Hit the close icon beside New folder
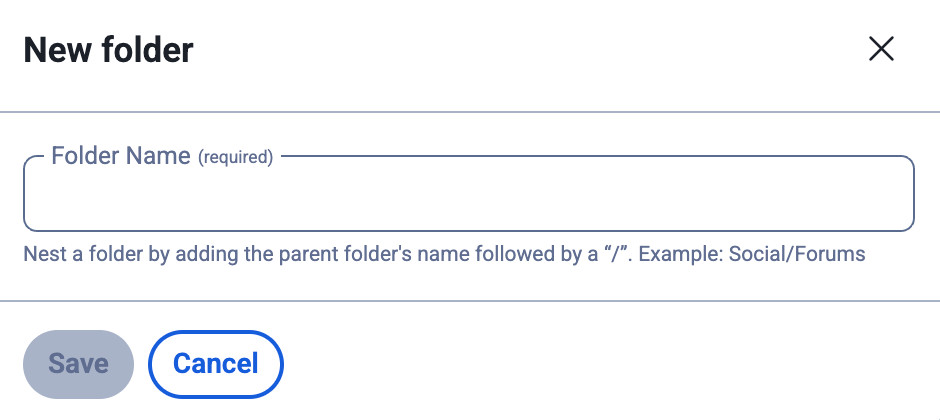Image resolution: width=940 pixels, height=420 pixels. [880, 49]
